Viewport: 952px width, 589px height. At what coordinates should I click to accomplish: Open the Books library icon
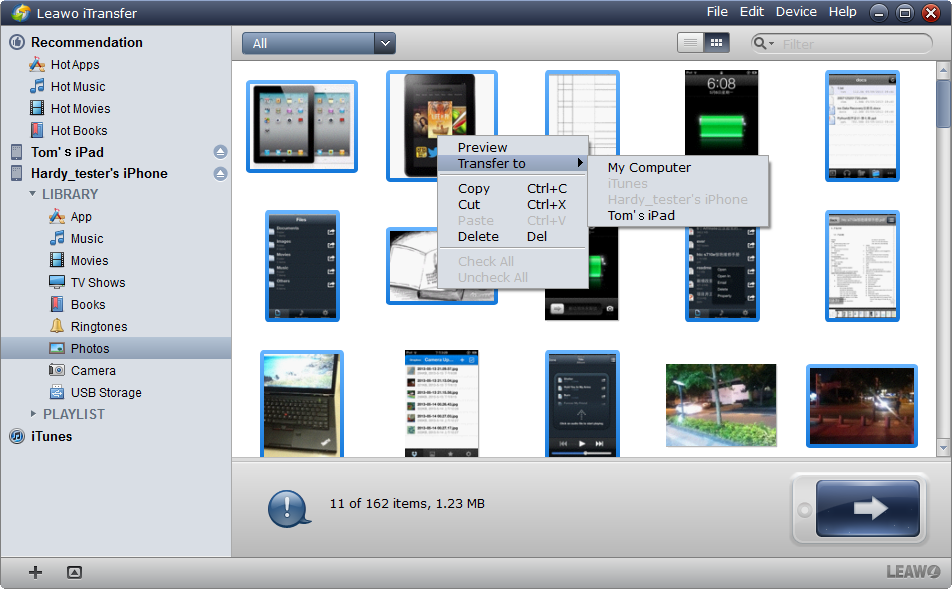pyautogui.click(x=57, y=304)
